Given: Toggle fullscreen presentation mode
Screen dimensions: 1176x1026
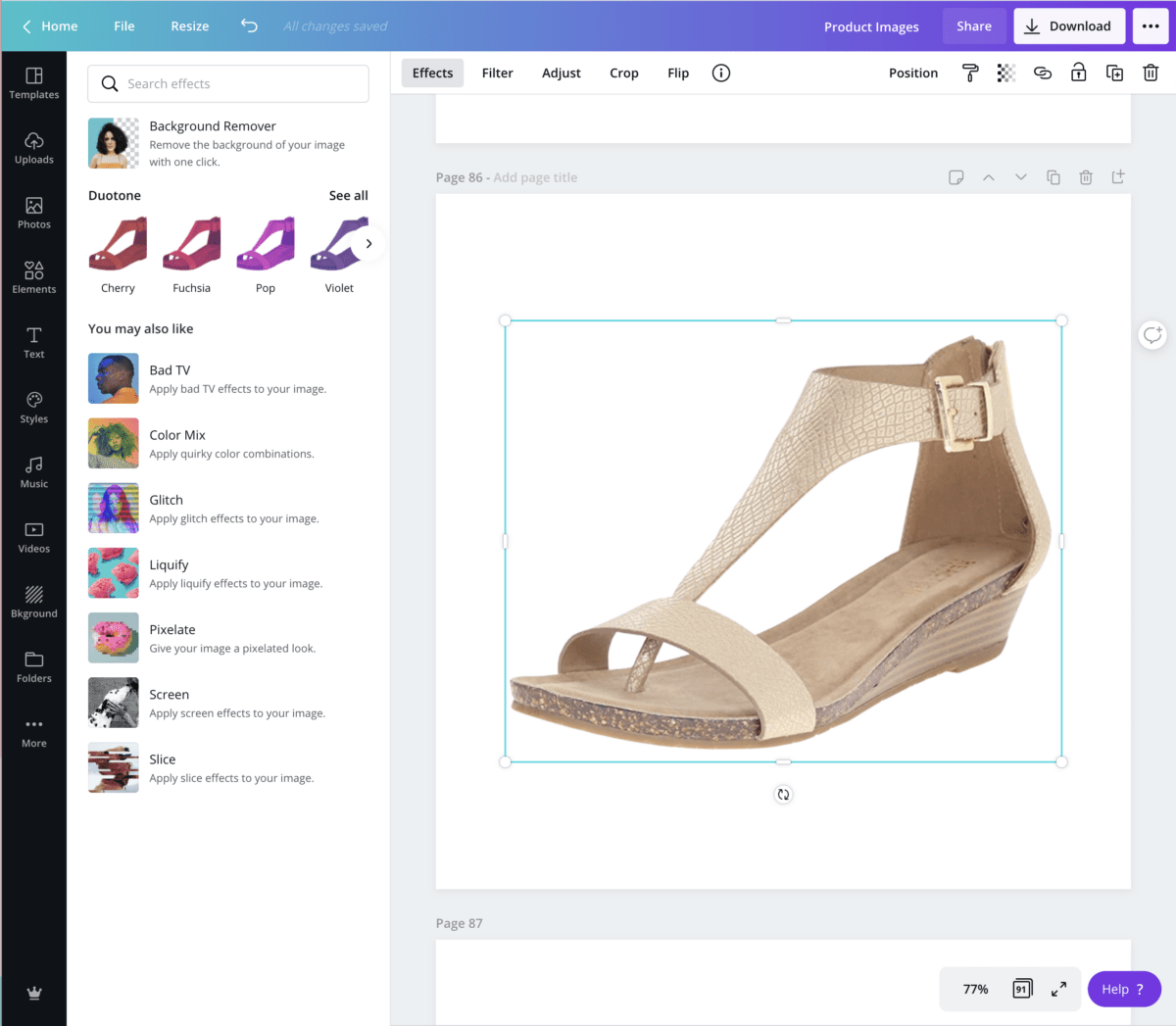Looking at the screenshot, I should click(1058, 989).
